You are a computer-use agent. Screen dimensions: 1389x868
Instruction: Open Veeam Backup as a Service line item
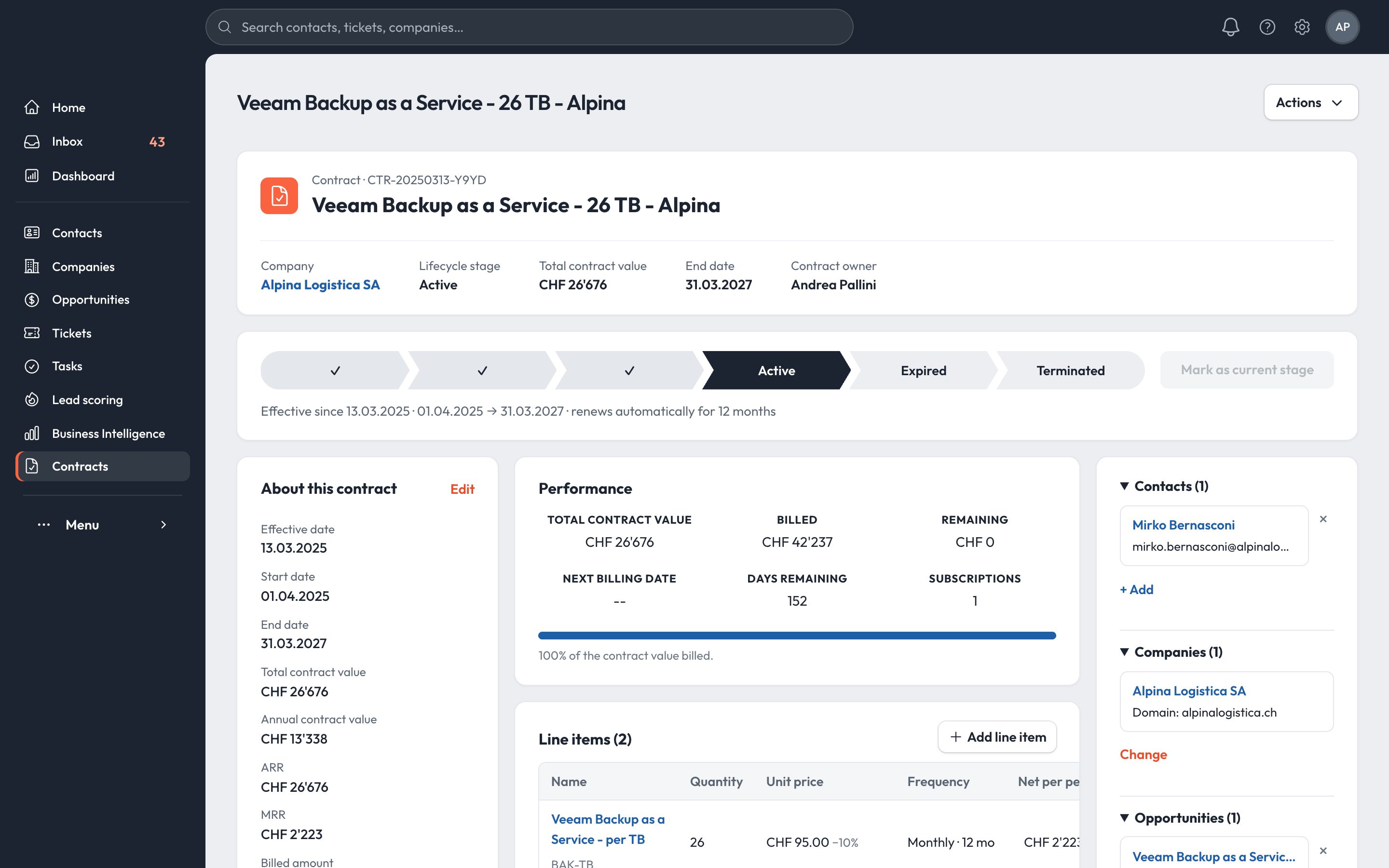click(607, 829)
